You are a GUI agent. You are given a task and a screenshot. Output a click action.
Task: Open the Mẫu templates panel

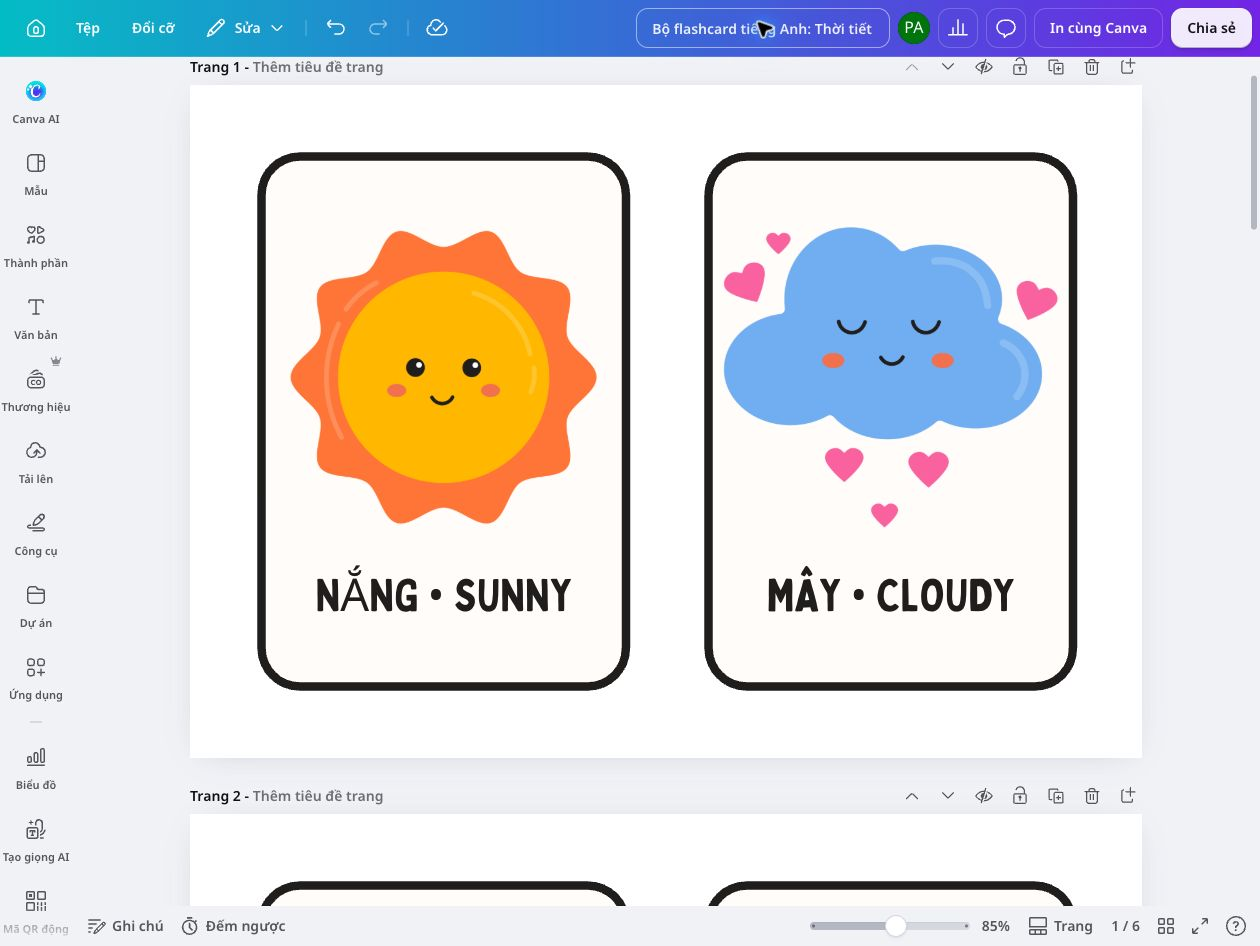[x=36, y=174]
